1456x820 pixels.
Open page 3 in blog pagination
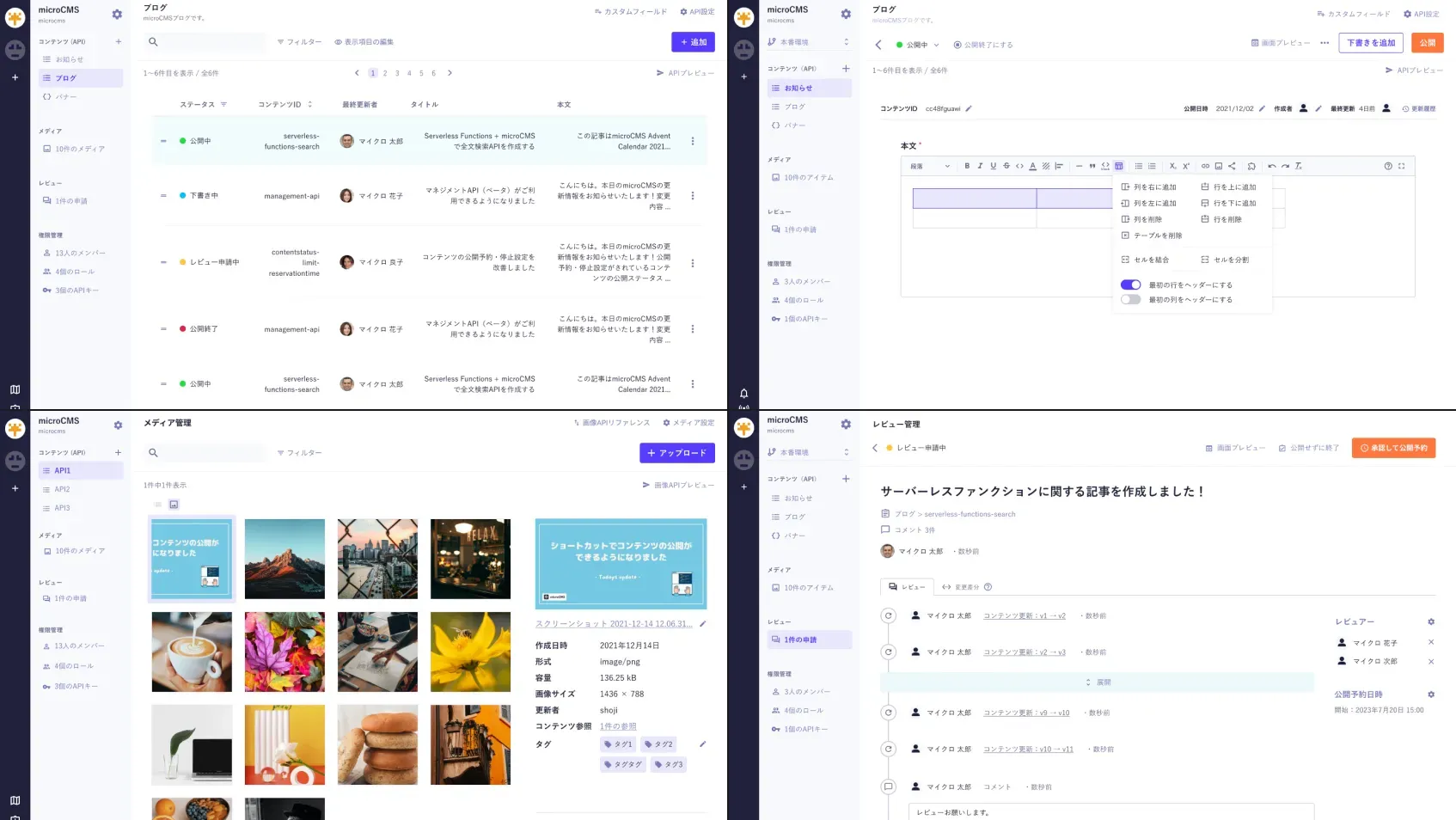coord(397,73)
